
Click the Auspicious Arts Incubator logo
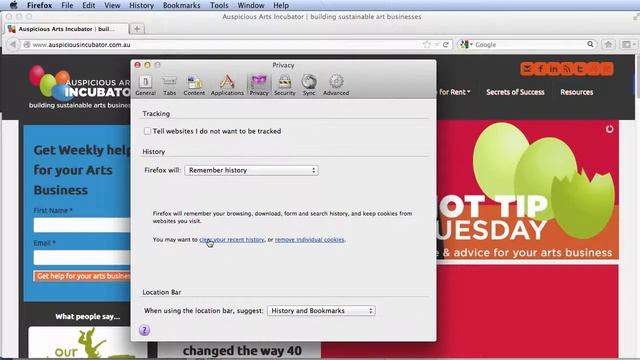pyautogui.click(x=79, y=87)
